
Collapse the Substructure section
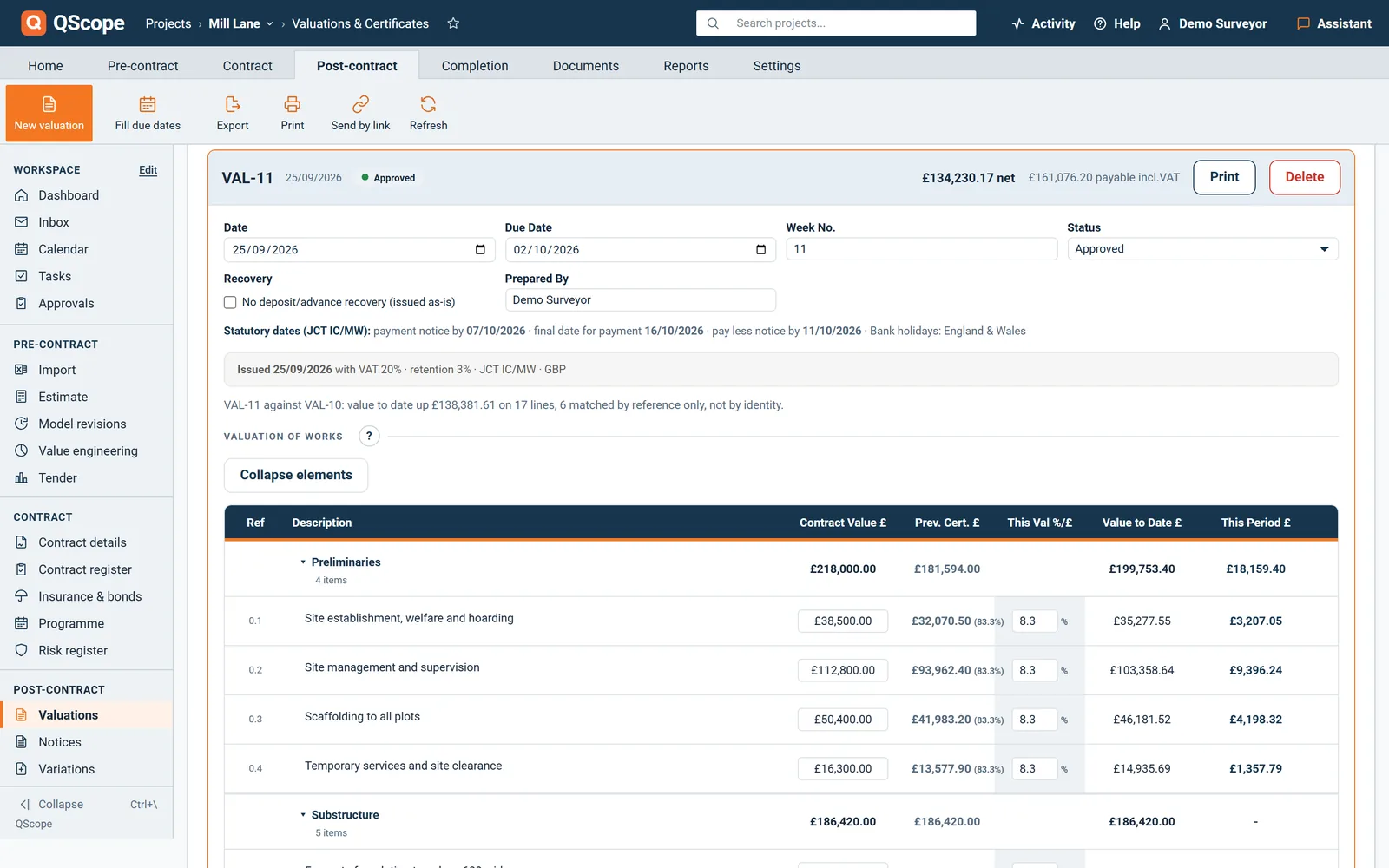coord(303,815)
